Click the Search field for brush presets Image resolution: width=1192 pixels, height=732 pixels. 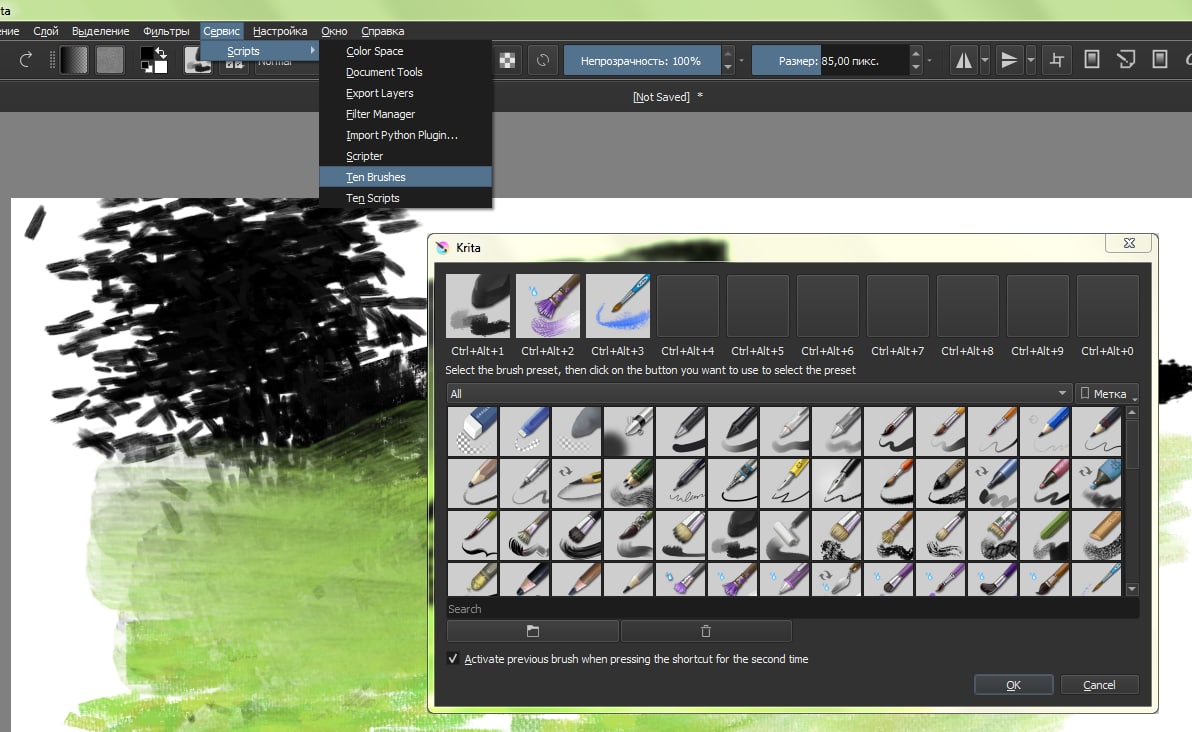tap(793, 609)
